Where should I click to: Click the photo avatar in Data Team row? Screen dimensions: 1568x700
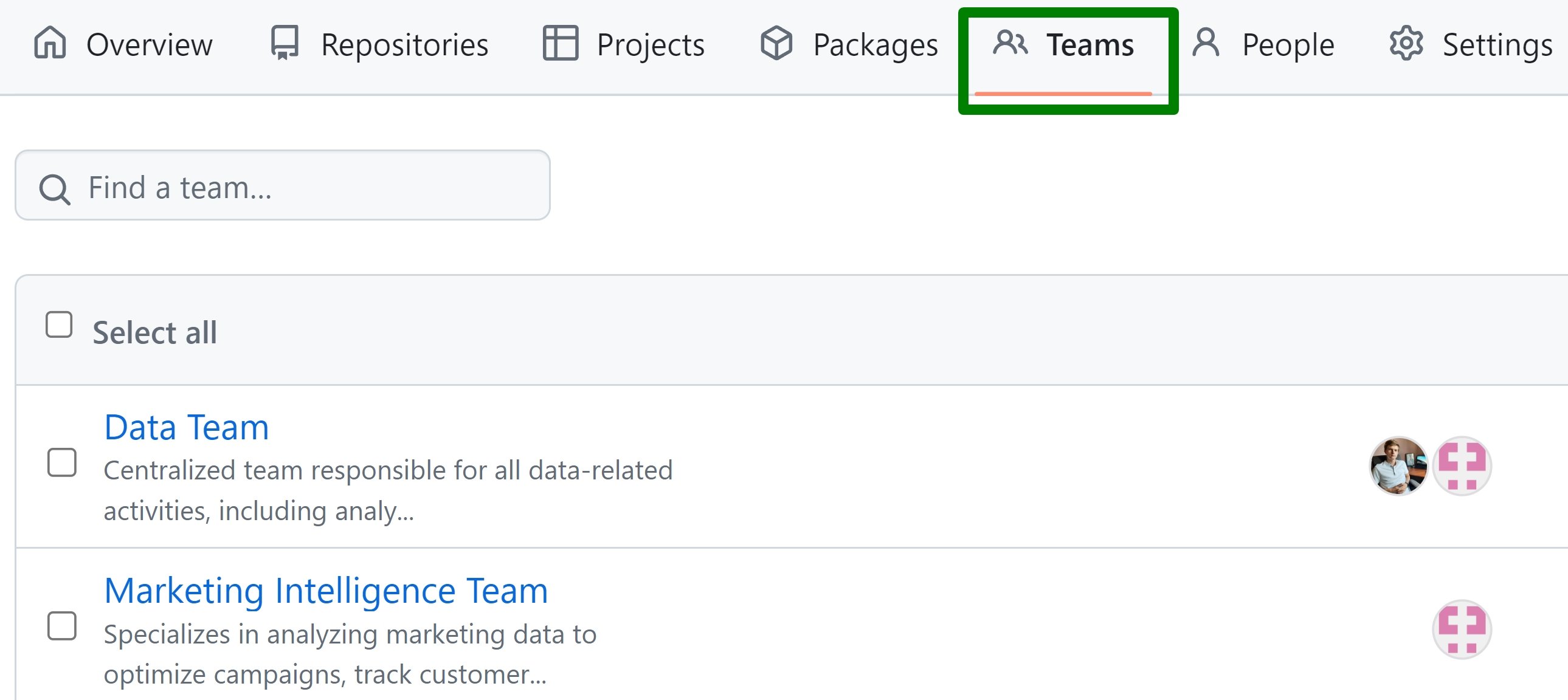point(1398,466)
